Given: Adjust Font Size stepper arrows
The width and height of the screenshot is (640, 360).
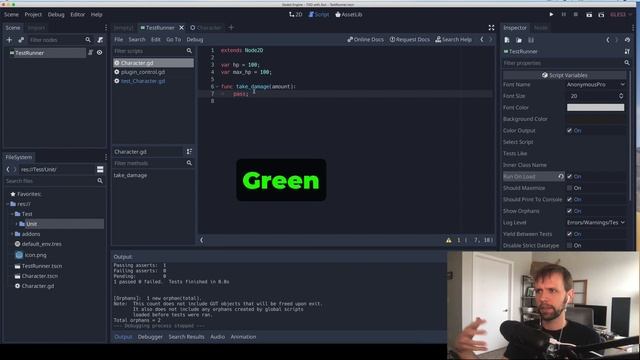Looking at the screenshot, I should click(x=621, y=96).
